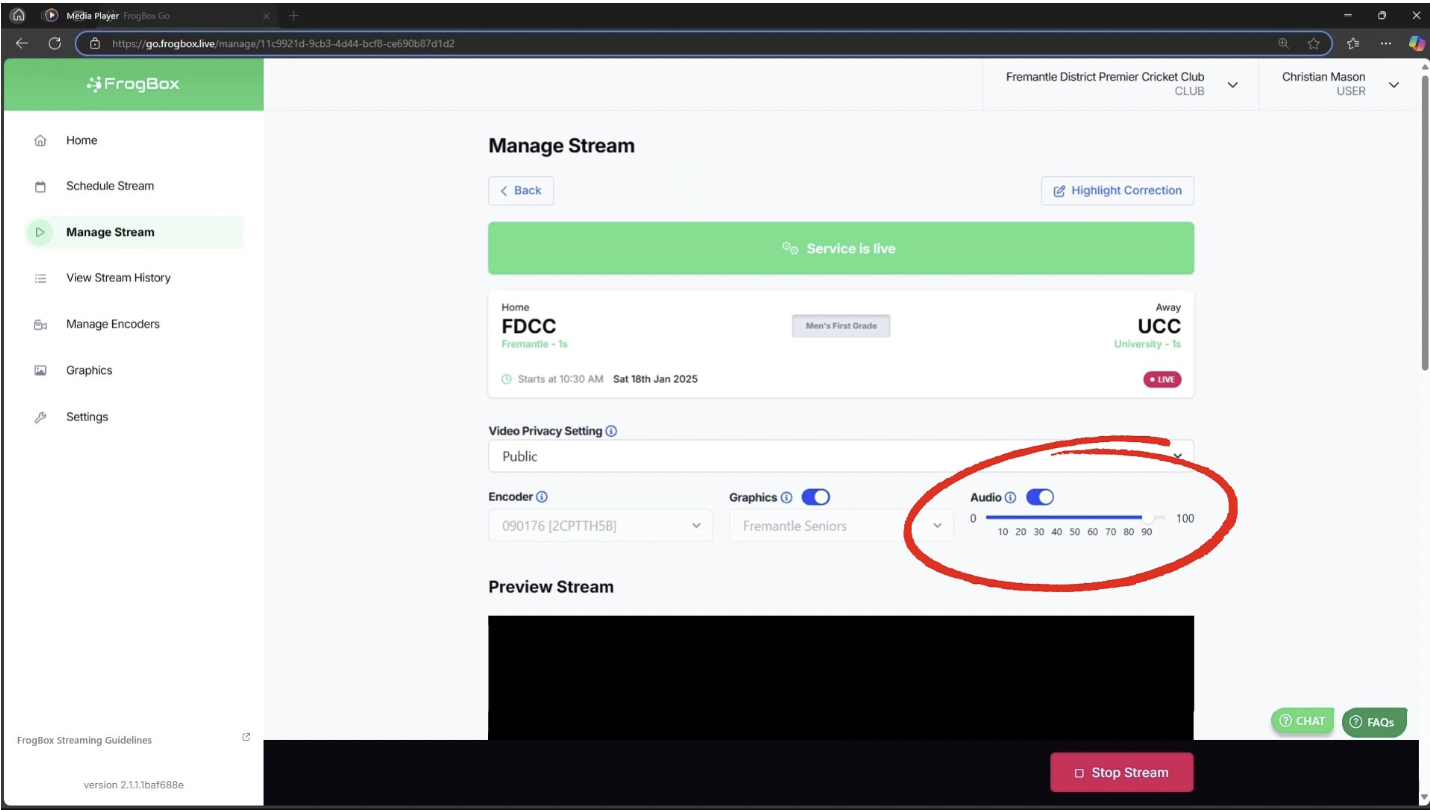The height and width of the screenshot is (810, 1430).
Task: Click the green text Fremantle - 1s
Action: point(535,345)
